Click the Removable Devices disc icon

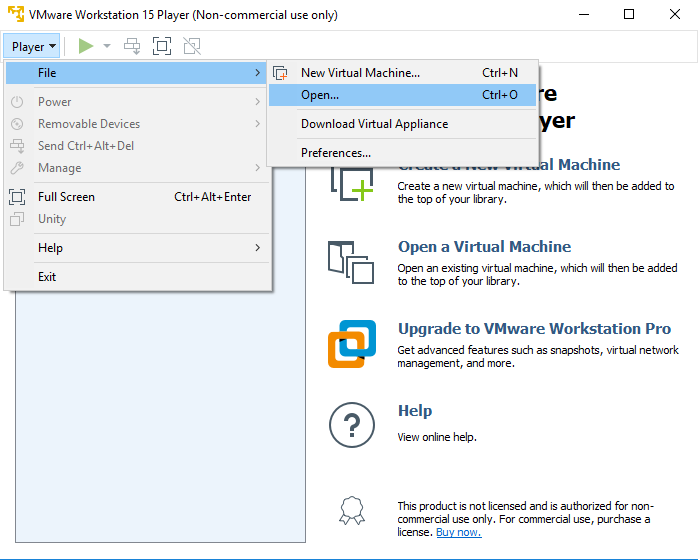coord(17,124)
